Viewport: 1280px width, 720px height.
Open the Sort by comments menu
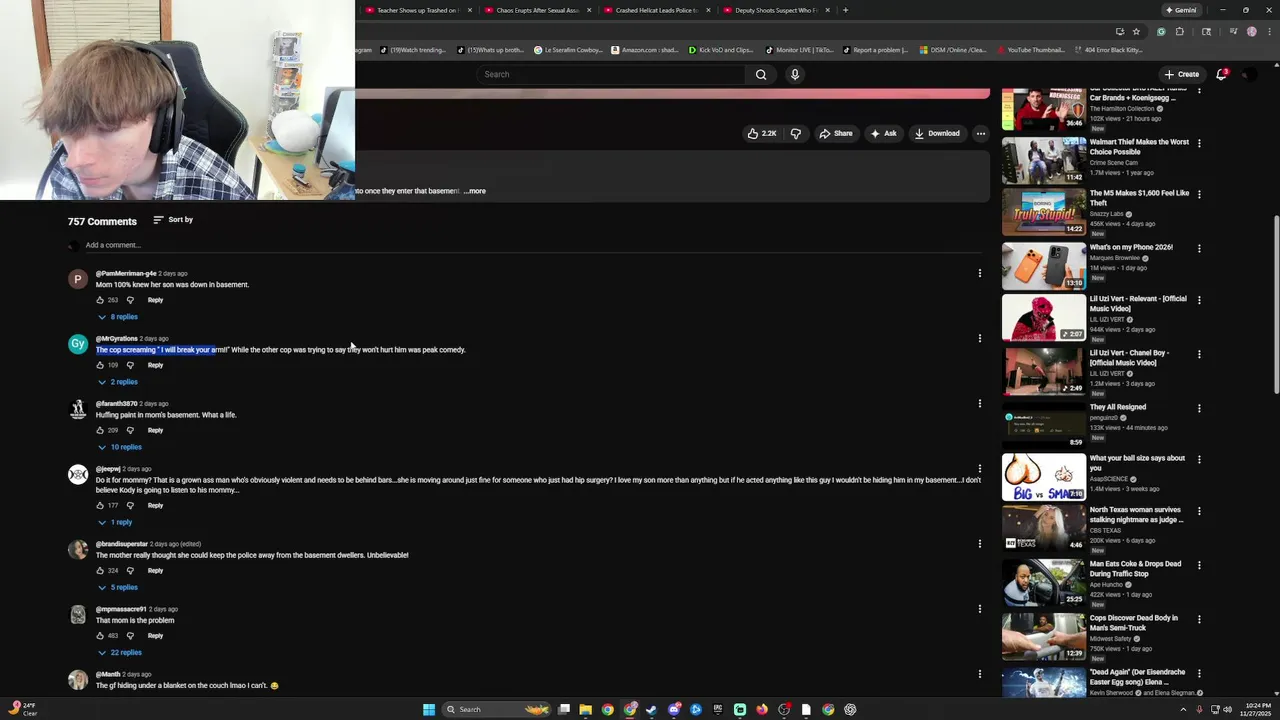point(173,220)
